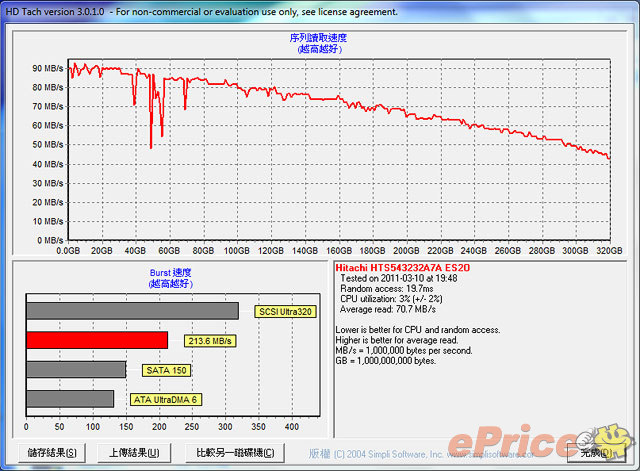
Task: Click the 'Random access: 19.7ms' value
Action: point(387,289)
